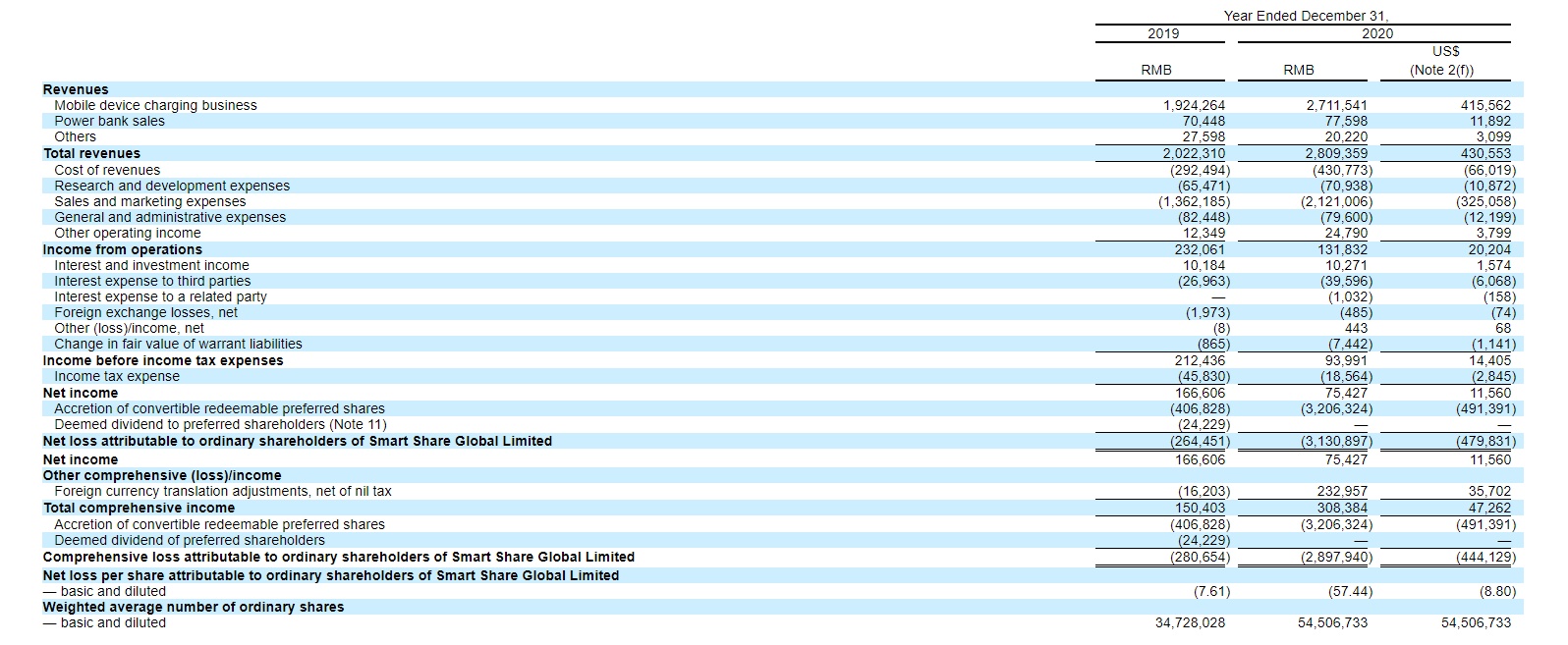Click the 54,506,733 US$ column share count
The height and width of the screenshot is (645, 1568).
[1476, 622]
